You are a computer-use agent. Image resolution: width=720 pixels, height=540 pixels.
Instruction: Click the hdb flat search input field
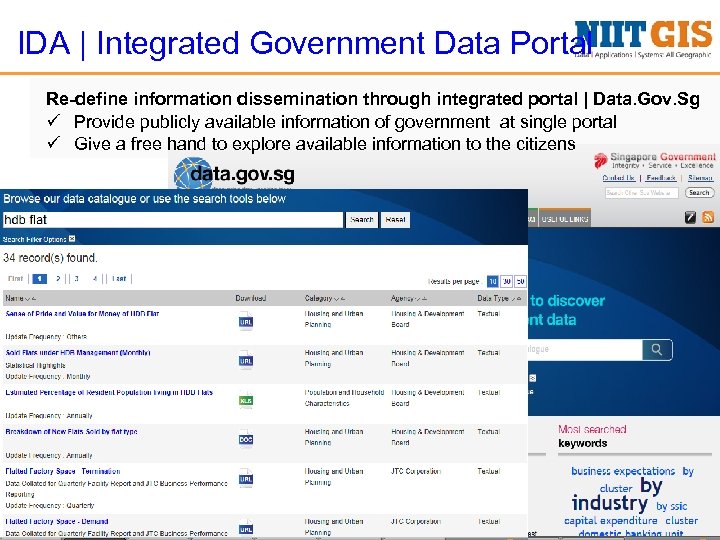point(173,219)
